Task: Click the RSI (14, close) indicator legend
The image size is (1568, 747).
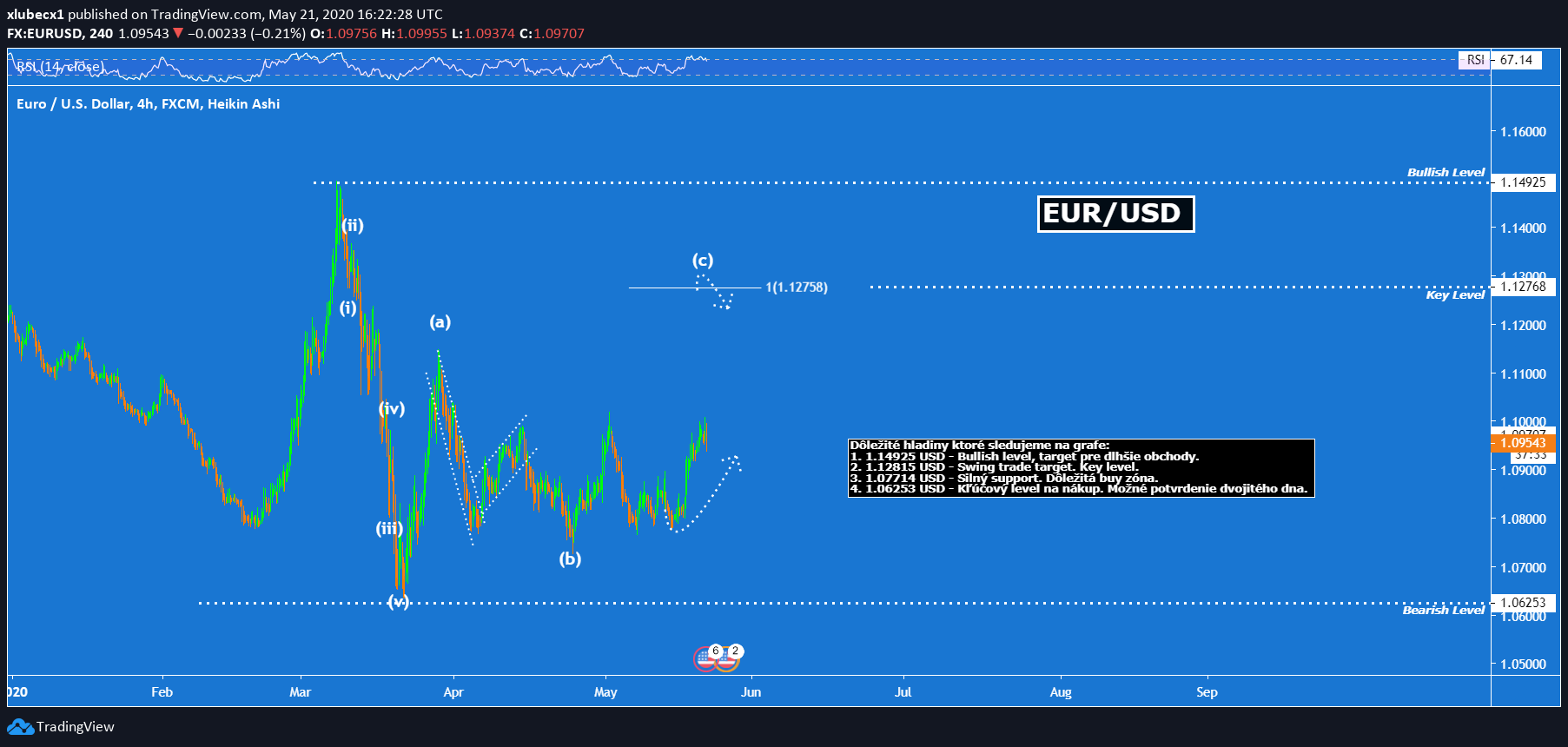Action: [x=60, y=67]
